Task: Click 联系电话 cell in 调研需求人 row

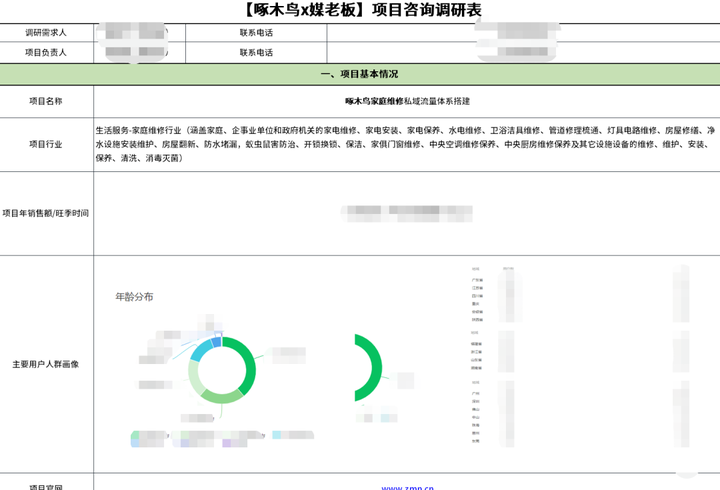Action: pyautogui.click(x=256, y=33)
